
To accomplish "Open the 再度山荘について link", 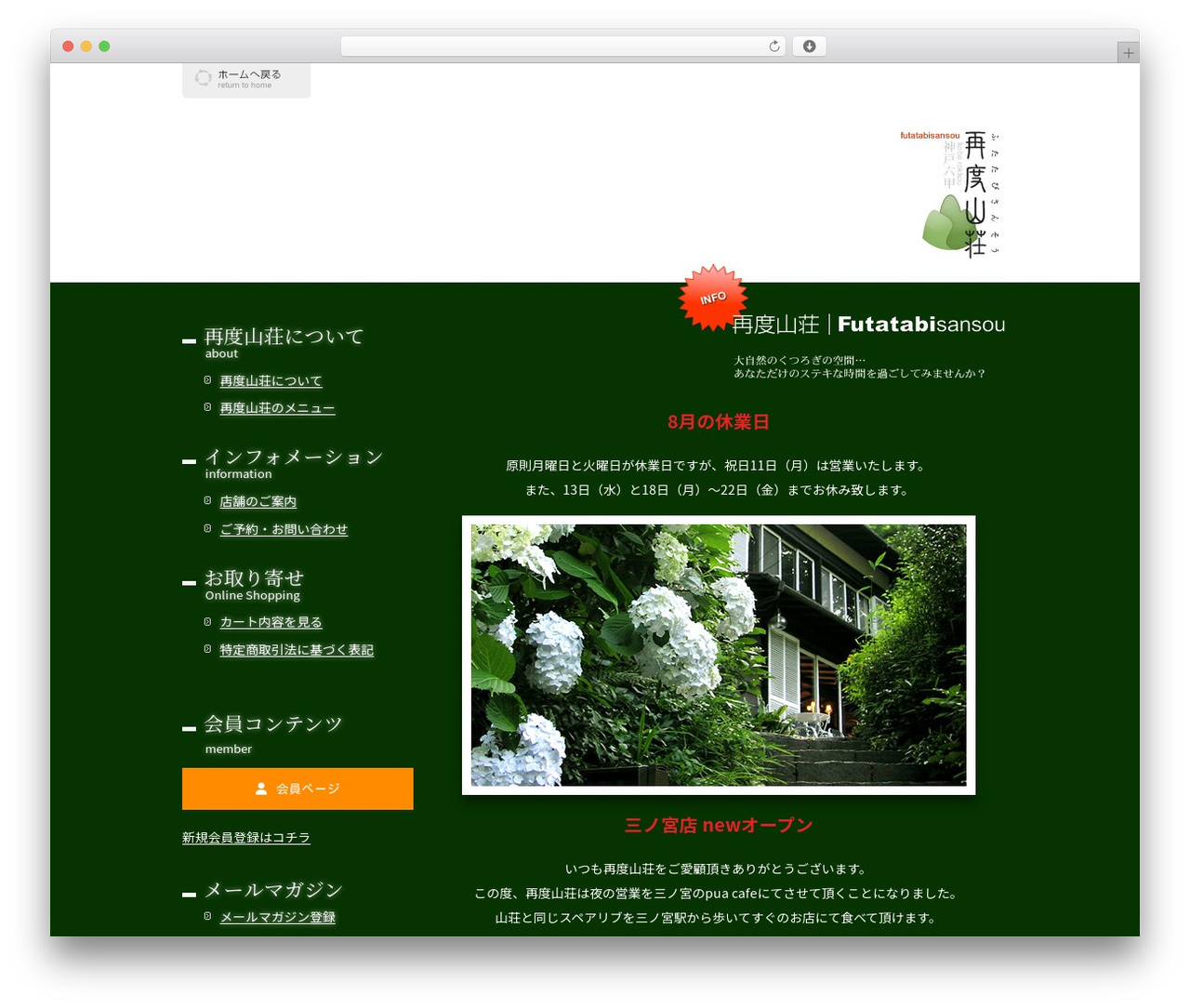I will [x=271, y=381].
